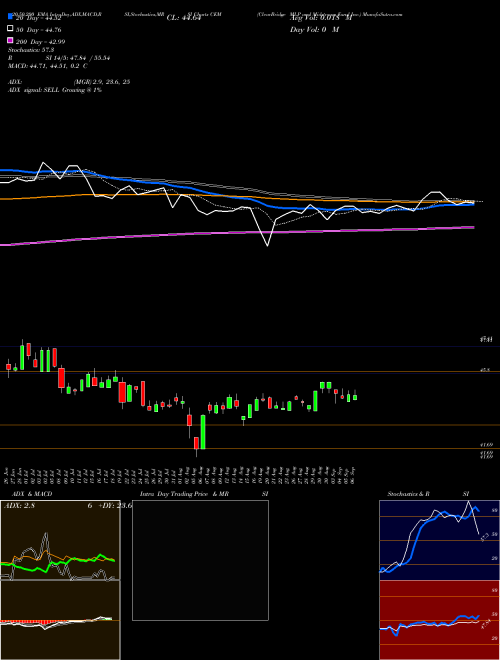Select the '200 Day = 42.99' legend text
The image size is (500, 660).
40,42
